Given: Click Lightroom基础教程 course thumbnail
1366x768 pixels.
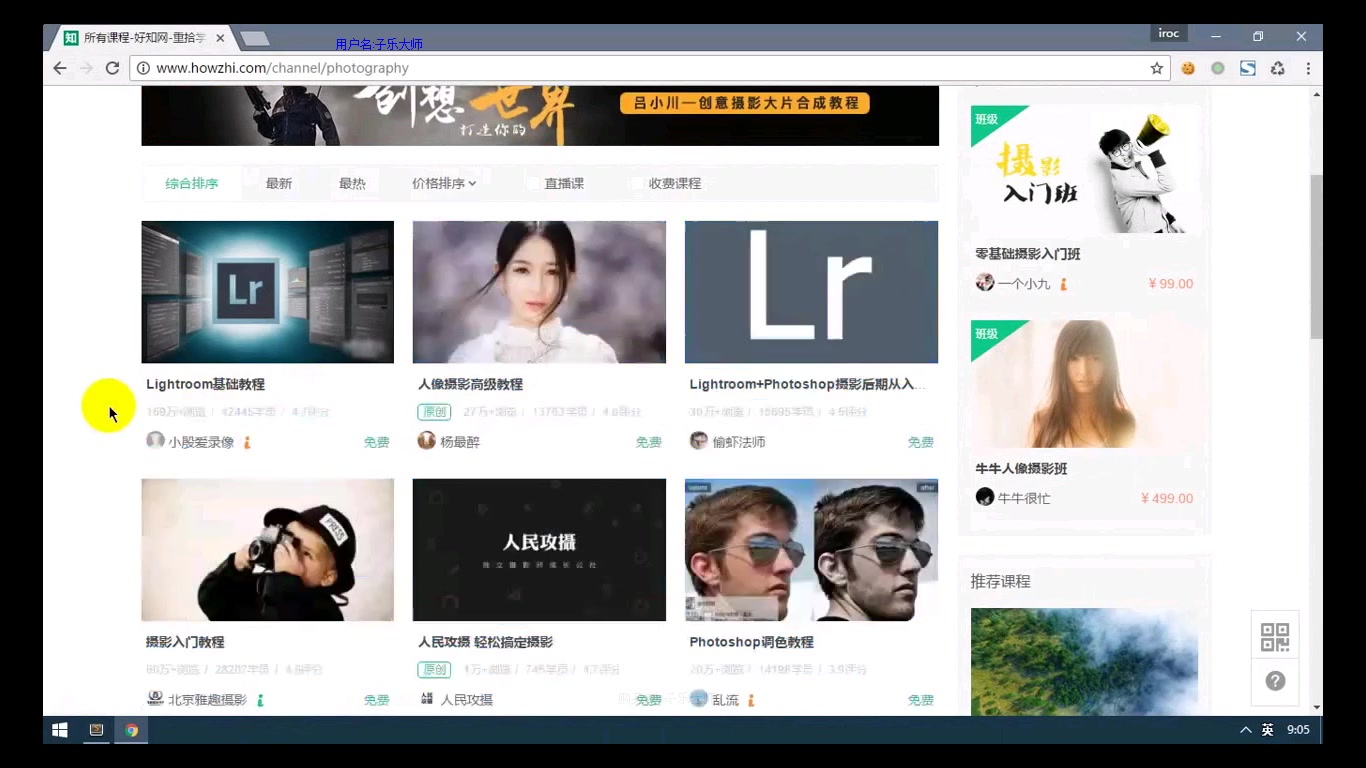Looking at the screenshot, I should coord(268,292).
